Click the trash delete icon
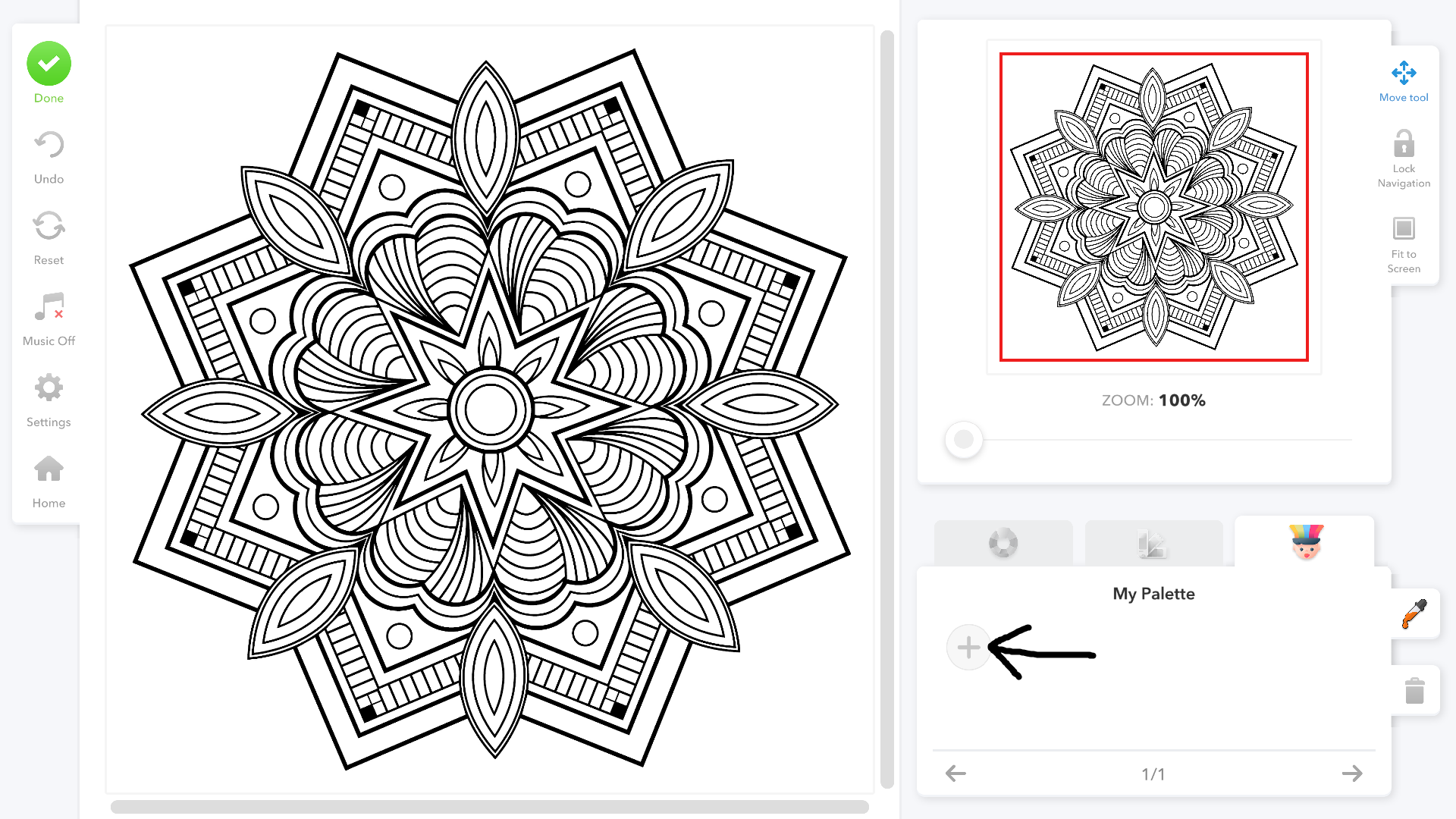 click(x=1414, y=691)
